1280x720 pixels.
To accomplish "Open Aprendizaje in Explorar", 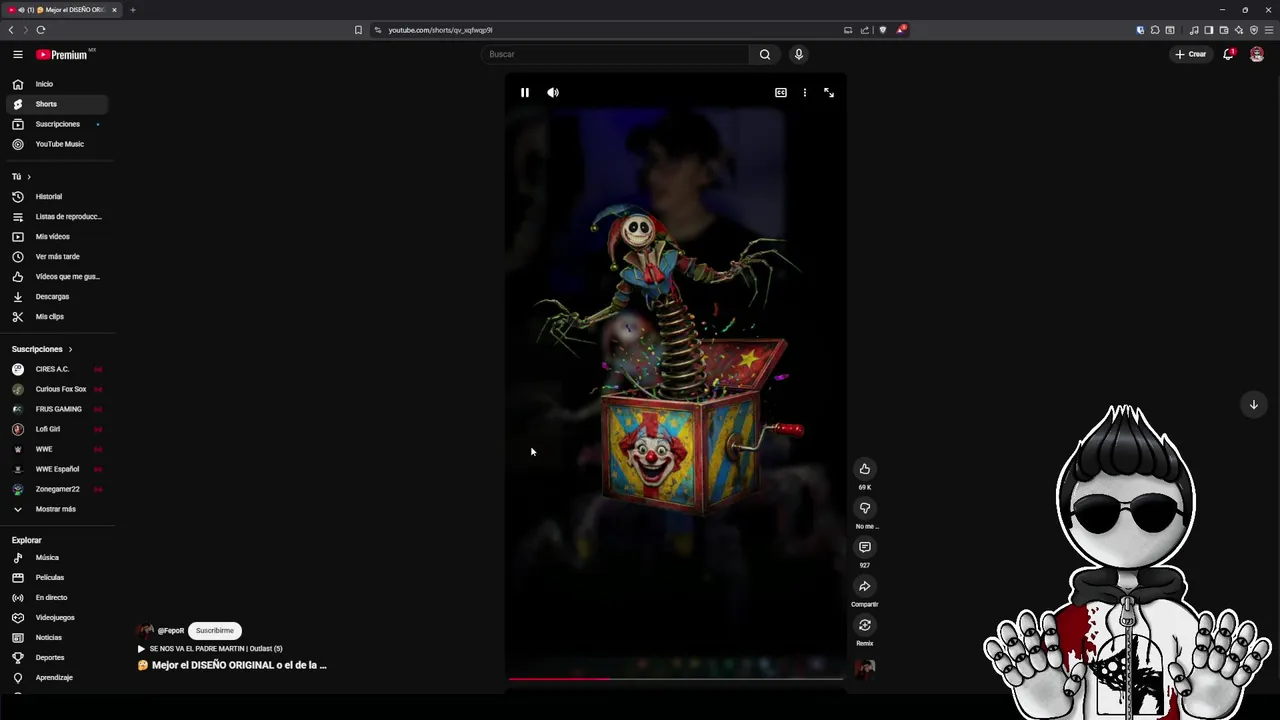I will [56, 678].
